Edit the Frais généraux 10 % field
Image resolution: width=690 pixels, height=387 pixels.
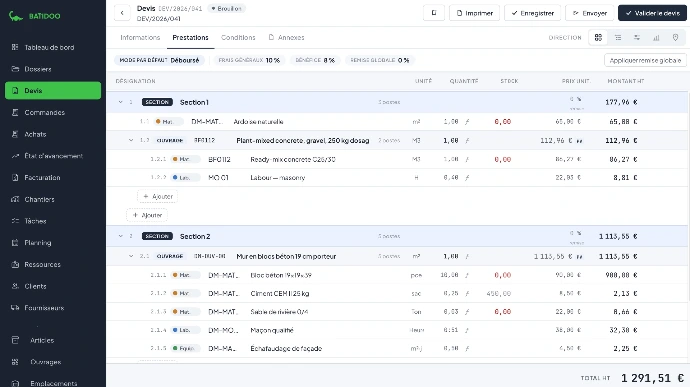click(249, 60)
